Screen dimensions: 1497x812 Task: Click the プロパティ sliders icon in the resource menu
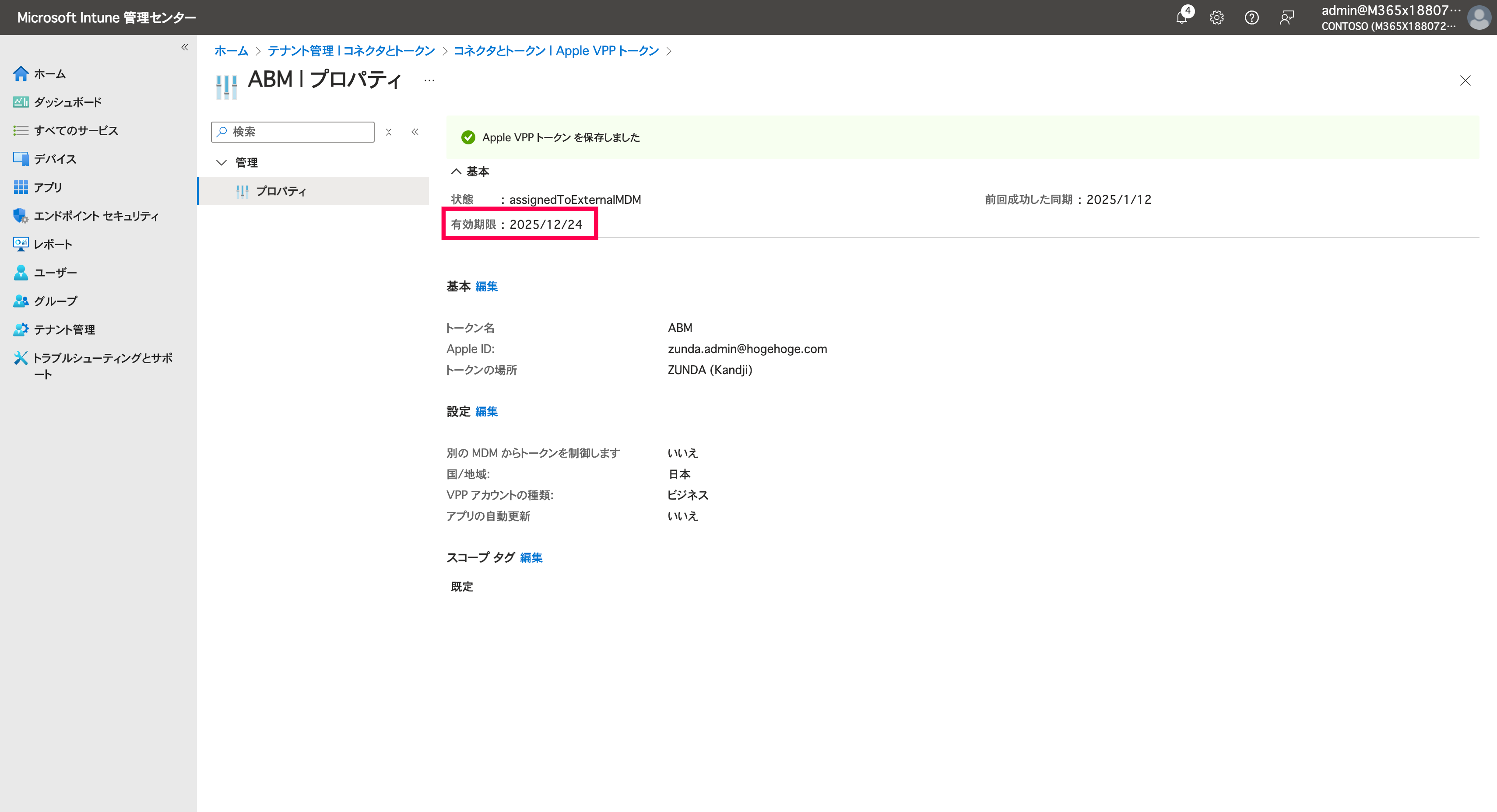pyautogui.click(x=242, y=191)
